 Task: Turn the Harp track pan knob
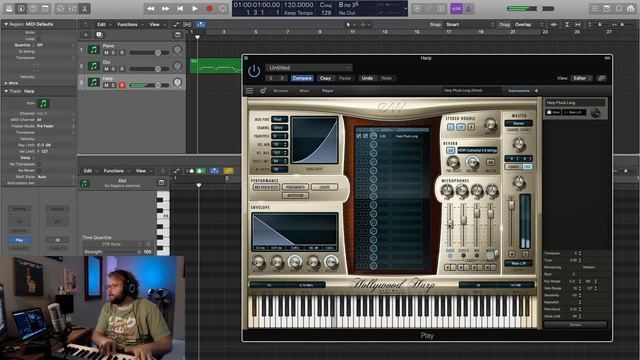click(x=177, y=82)
